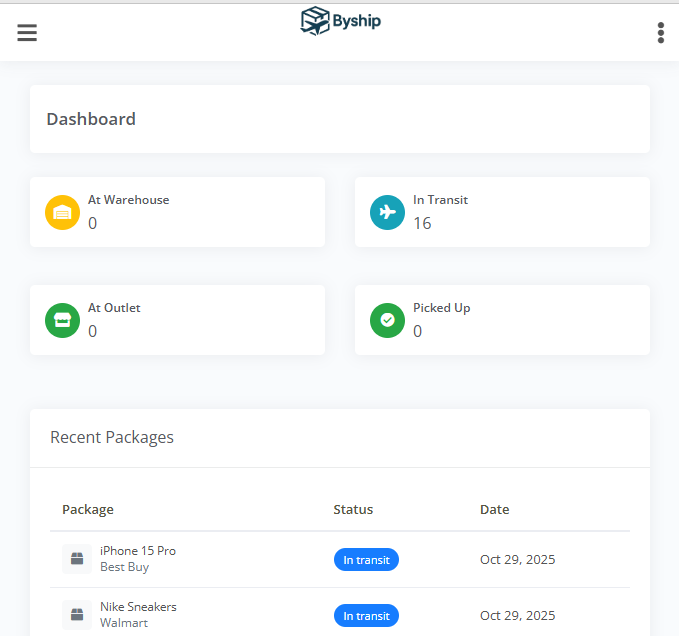Image resolution: width=679 pixels, height=636 pixels.
Task: Click the Package column header
Action: 88,510
